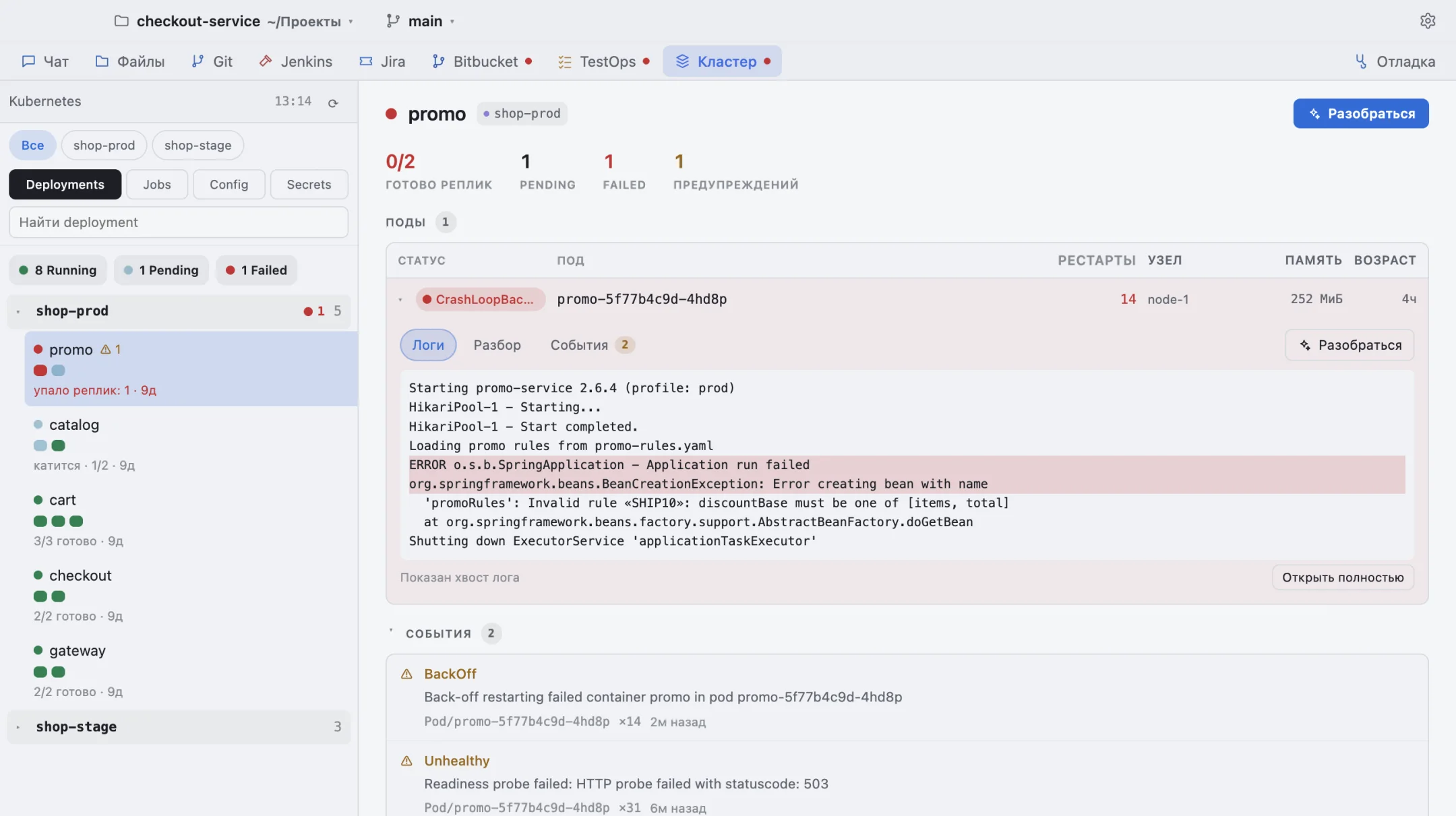1456x816 pixels.
Task: Open the checkout-service project dropdown
Action: tap(235, 21)
